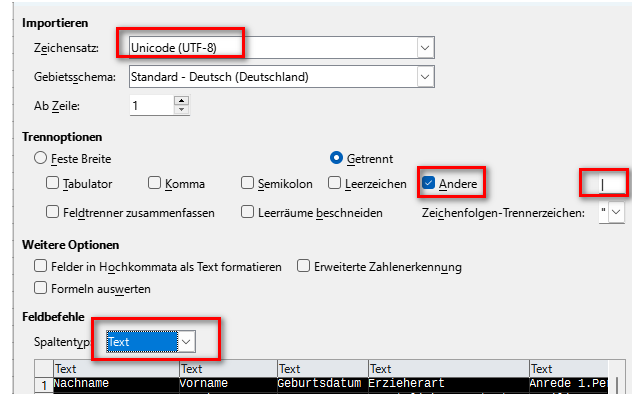This screenshot has width=642, height=402.
Task: Click the Andere separator text field
Action: [606, 184]
